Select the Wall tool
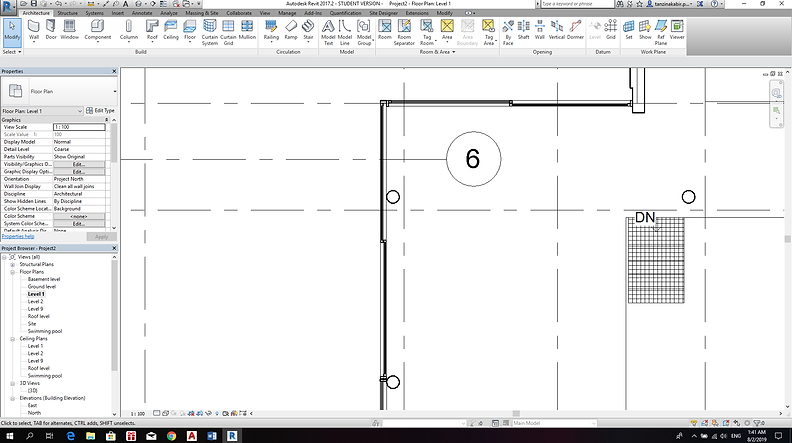Viewport: 792px width, 443px height. coord(34,30)
